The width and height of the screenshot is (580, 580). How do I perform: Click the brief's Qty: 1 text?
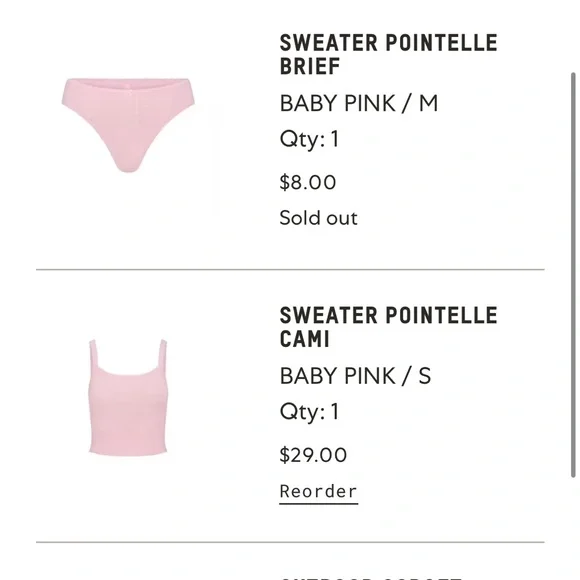tap(309, 139)
